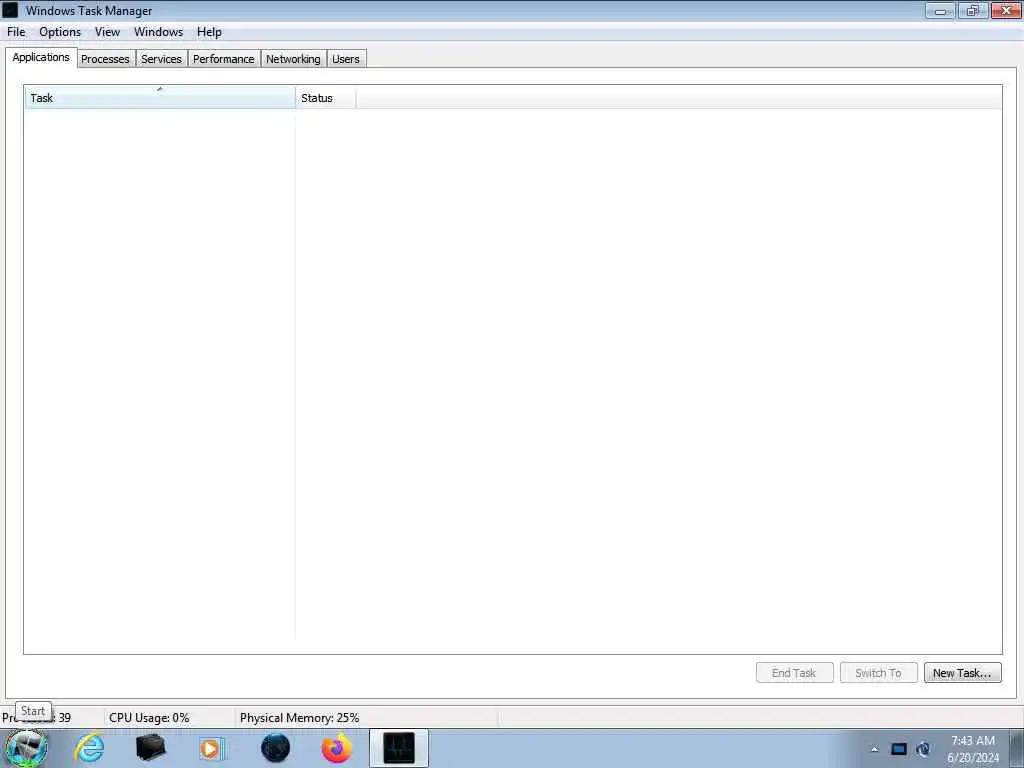The image size is (1024, 768).
Task: Open the black folder taskbar icon
Action: [x=150, y=748]
